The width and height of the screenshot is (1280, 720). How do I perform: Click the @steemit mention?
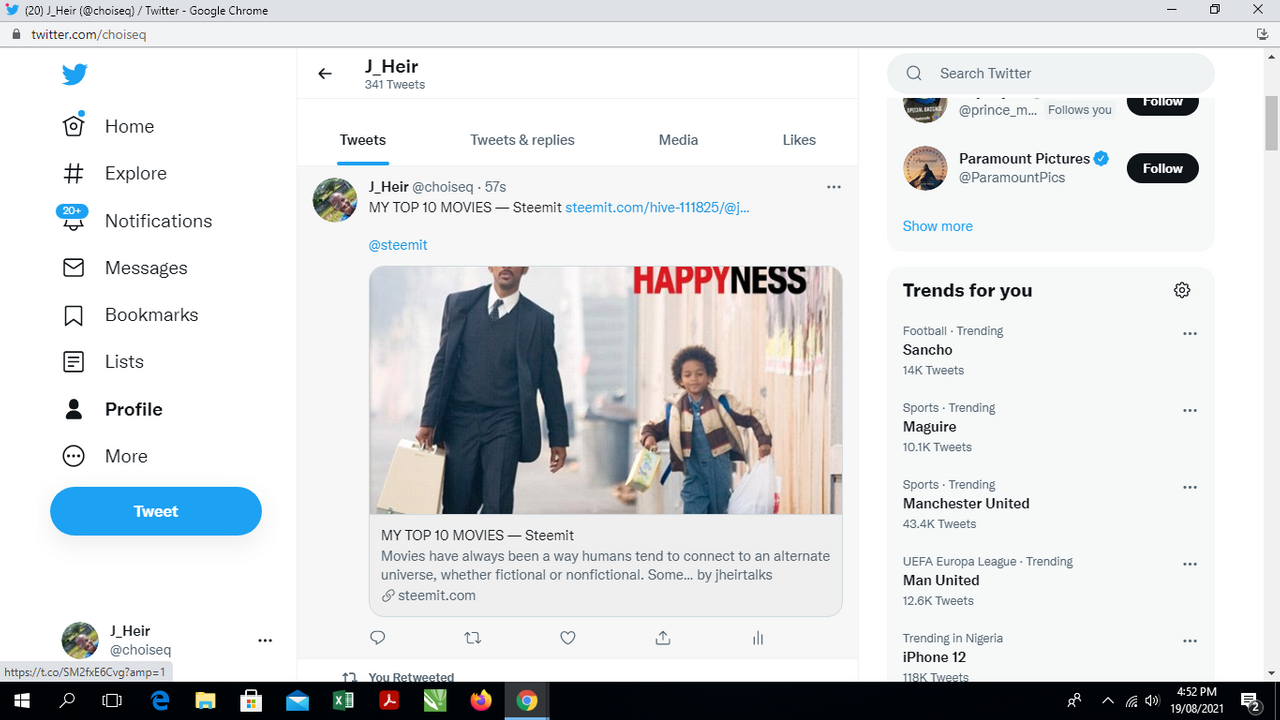tap(398, 245)
